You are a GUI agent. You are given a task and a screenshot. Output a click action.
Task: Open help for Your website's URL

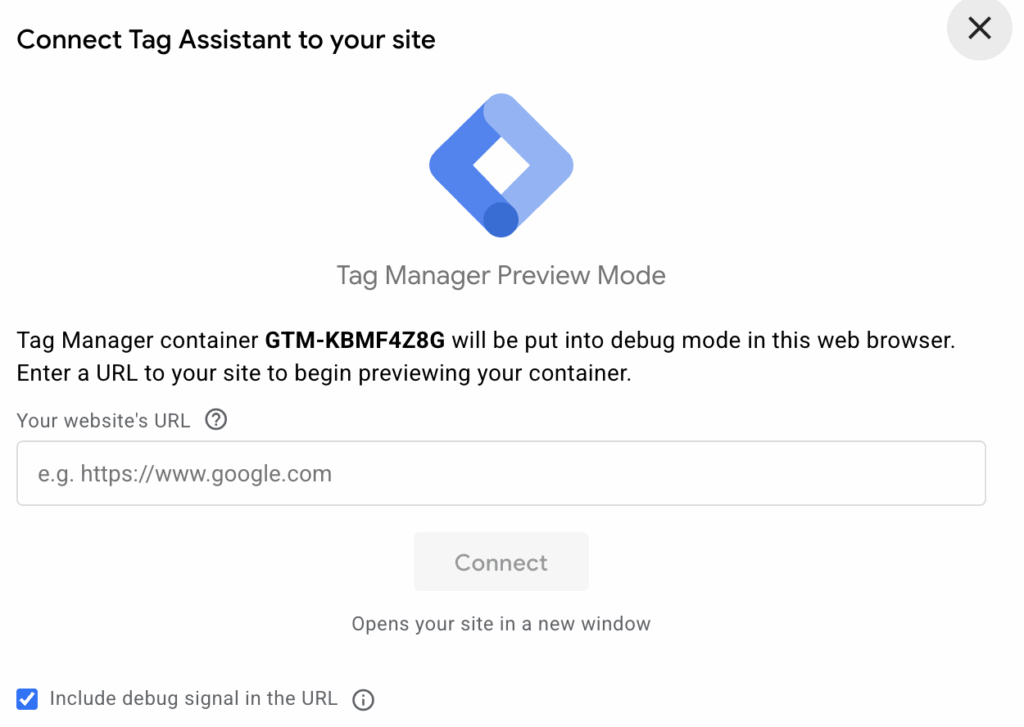216,419
